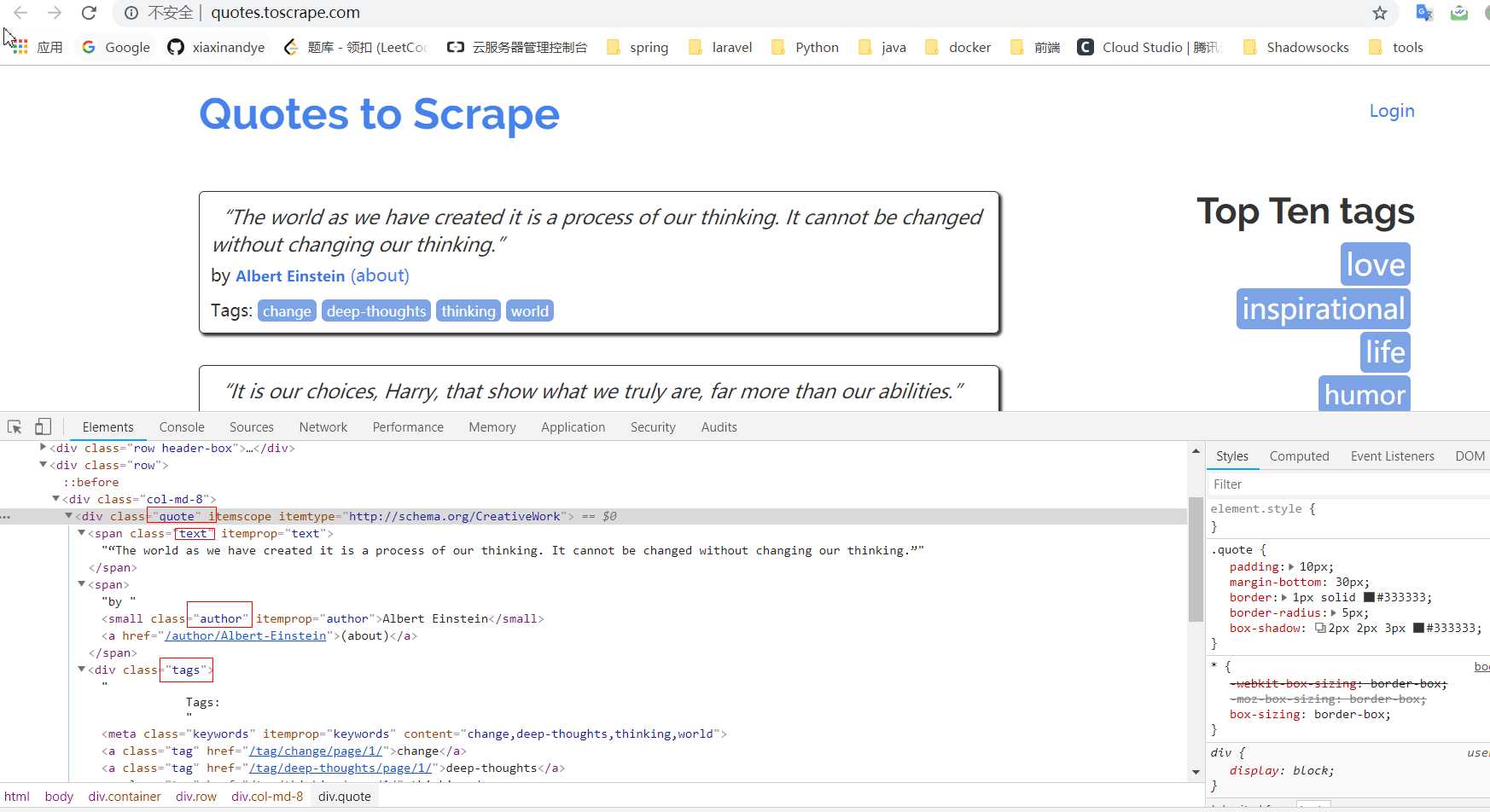Switch to the Performance tab
Image resolution: width=1490 pixels, height=812 pixels.
point(408,427)
